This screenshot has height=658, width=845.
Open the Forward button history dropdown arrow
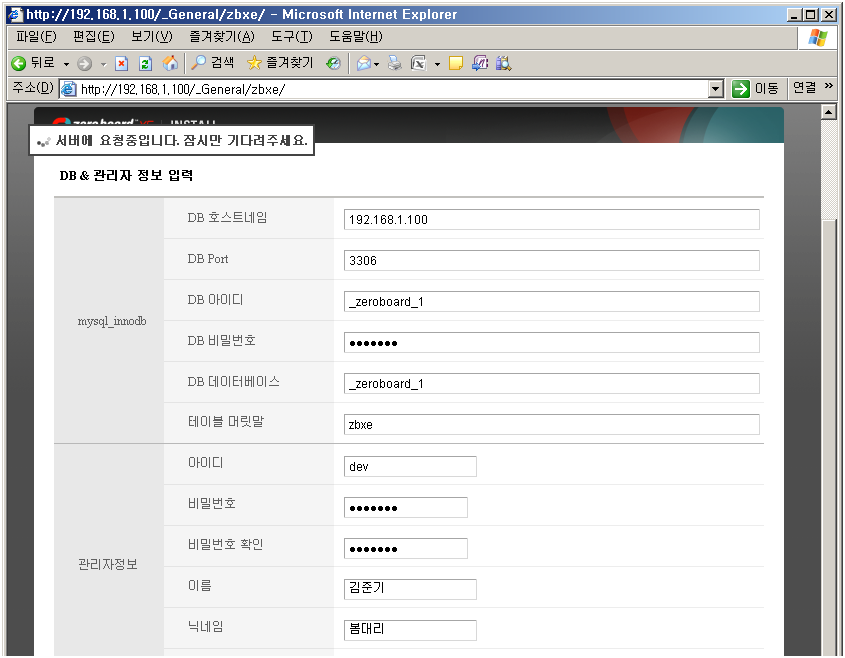point(103,64)
